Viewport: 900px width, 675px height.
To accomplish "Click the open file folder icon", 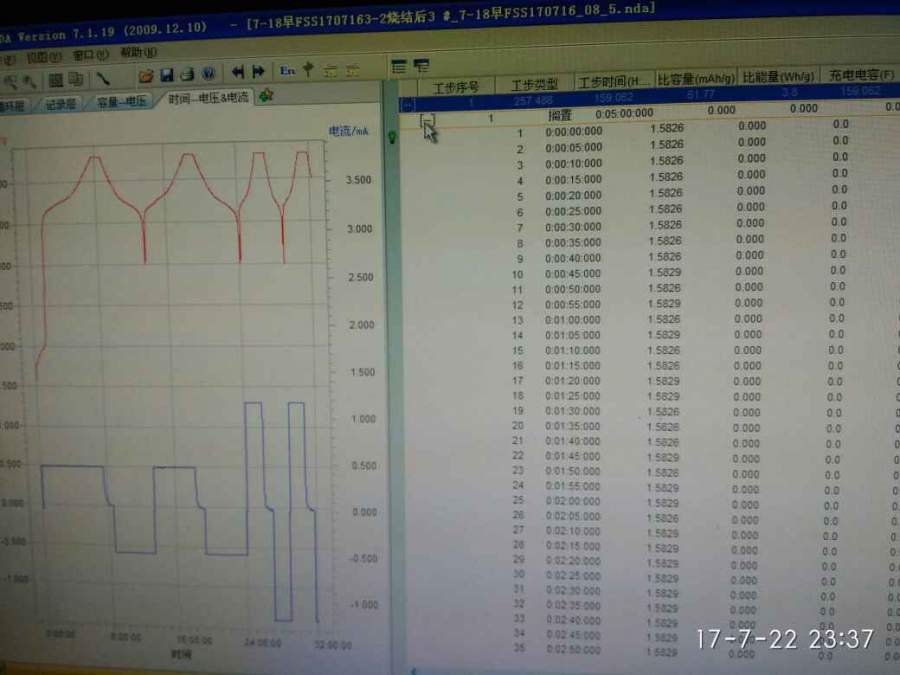I will [x=146, y=75].
